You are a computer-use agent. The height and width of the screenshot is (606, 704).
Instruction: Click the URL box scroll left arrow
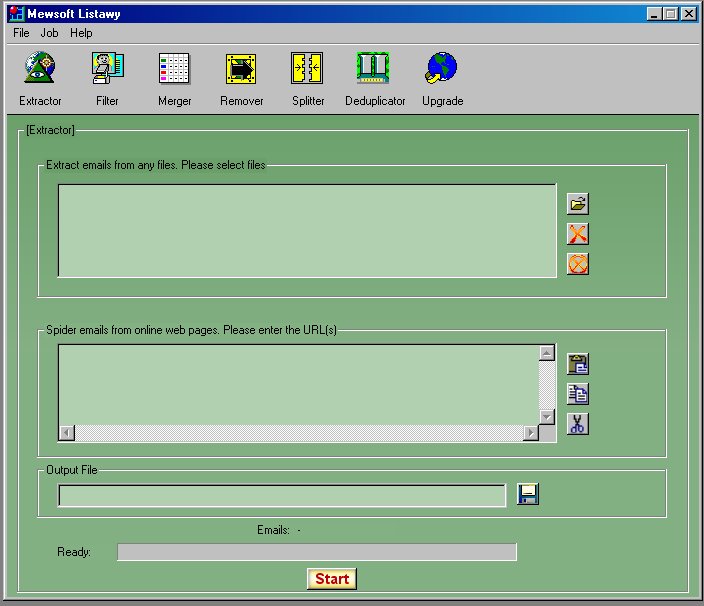67,433
